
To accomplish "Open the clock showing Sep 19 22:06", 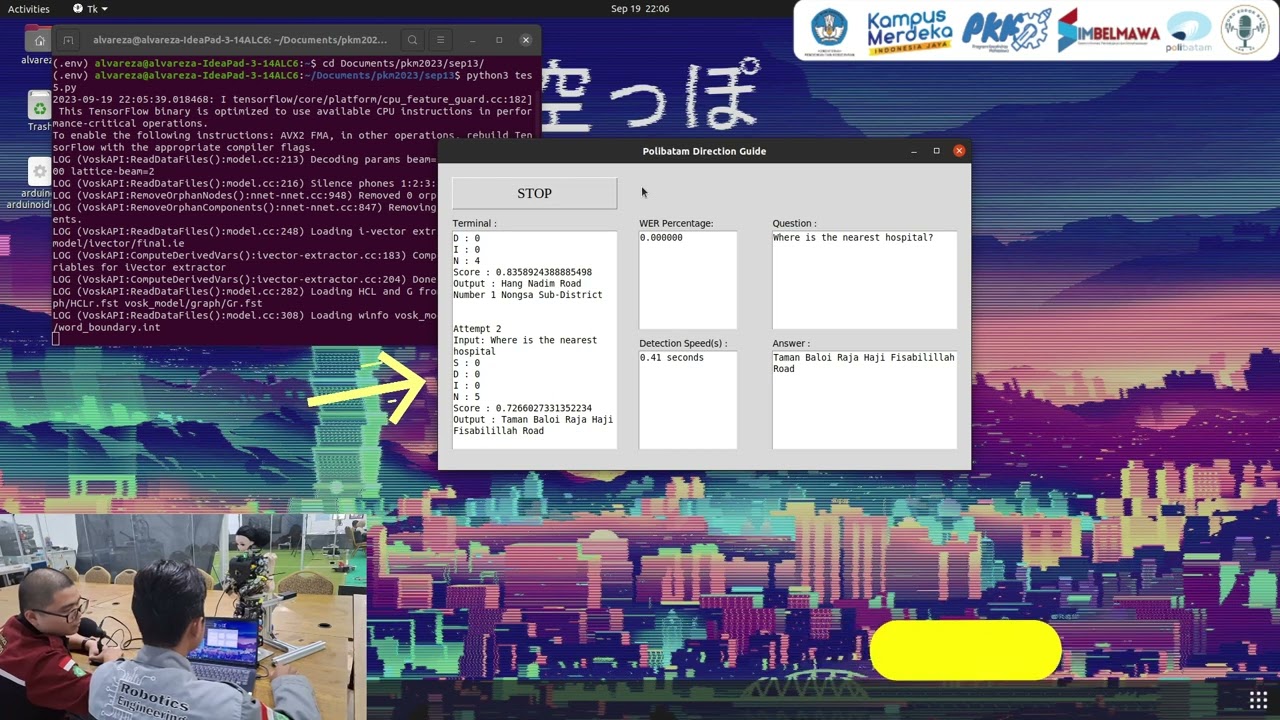I will tap(640, 9).
